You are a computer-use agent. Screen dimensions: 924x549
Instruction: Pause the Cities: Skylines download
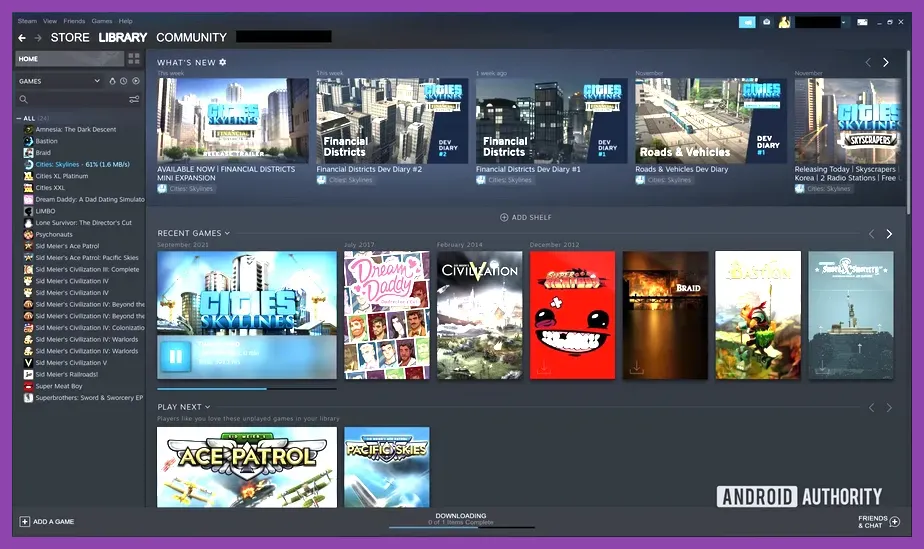pos(176,356)
